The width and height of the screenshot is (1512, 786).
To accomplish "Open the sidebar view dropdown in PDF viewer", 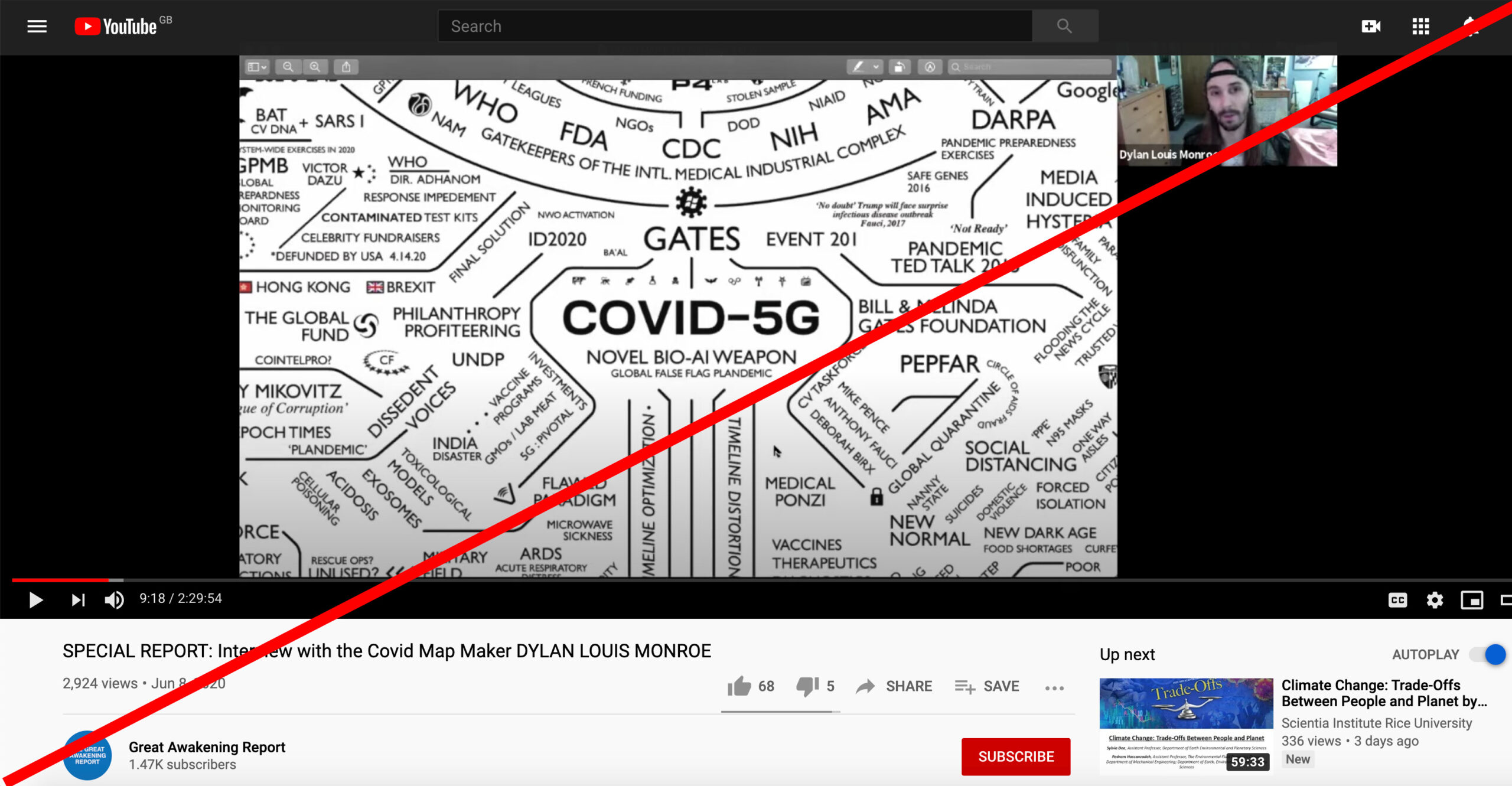I will pos(258,67).
